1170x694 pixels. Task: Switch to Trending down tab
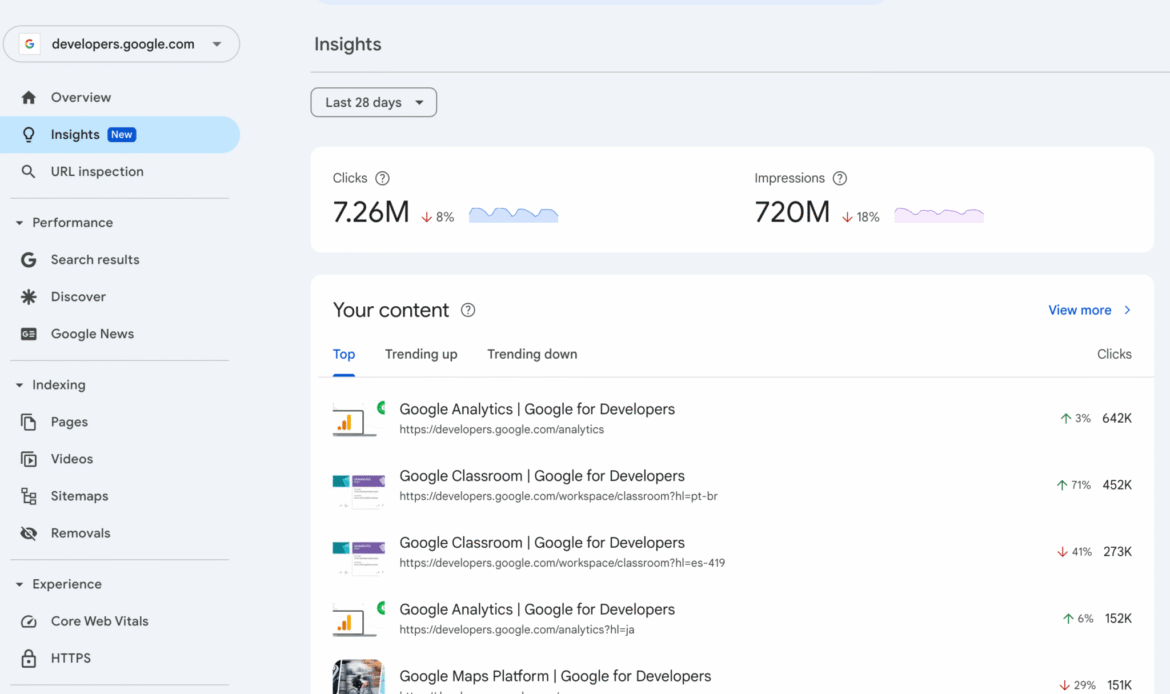(532, 354)
